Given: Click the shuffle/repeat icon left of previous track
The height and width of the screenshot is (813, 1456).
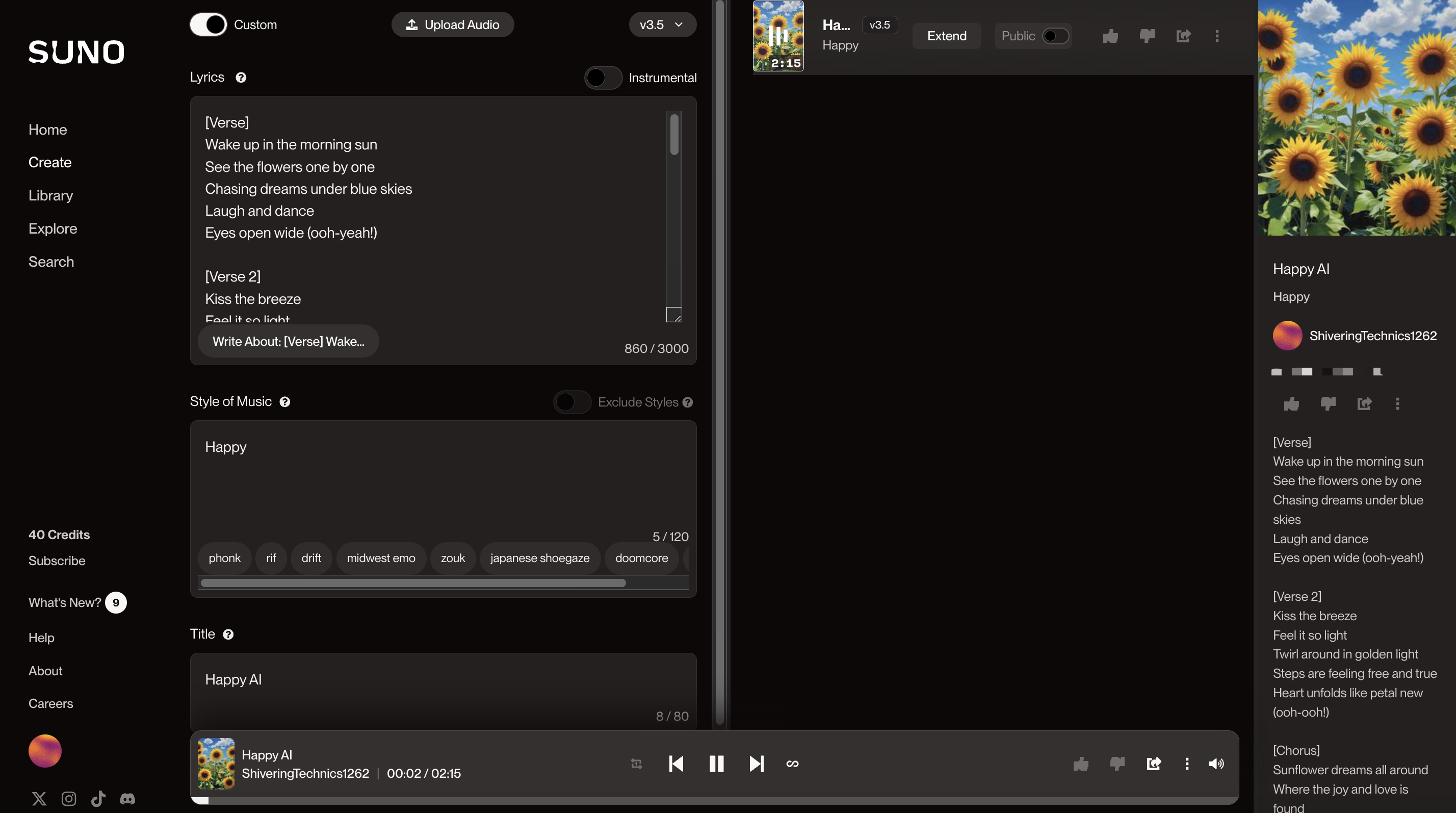Looking at the screenshot, I should coord(636,764).
